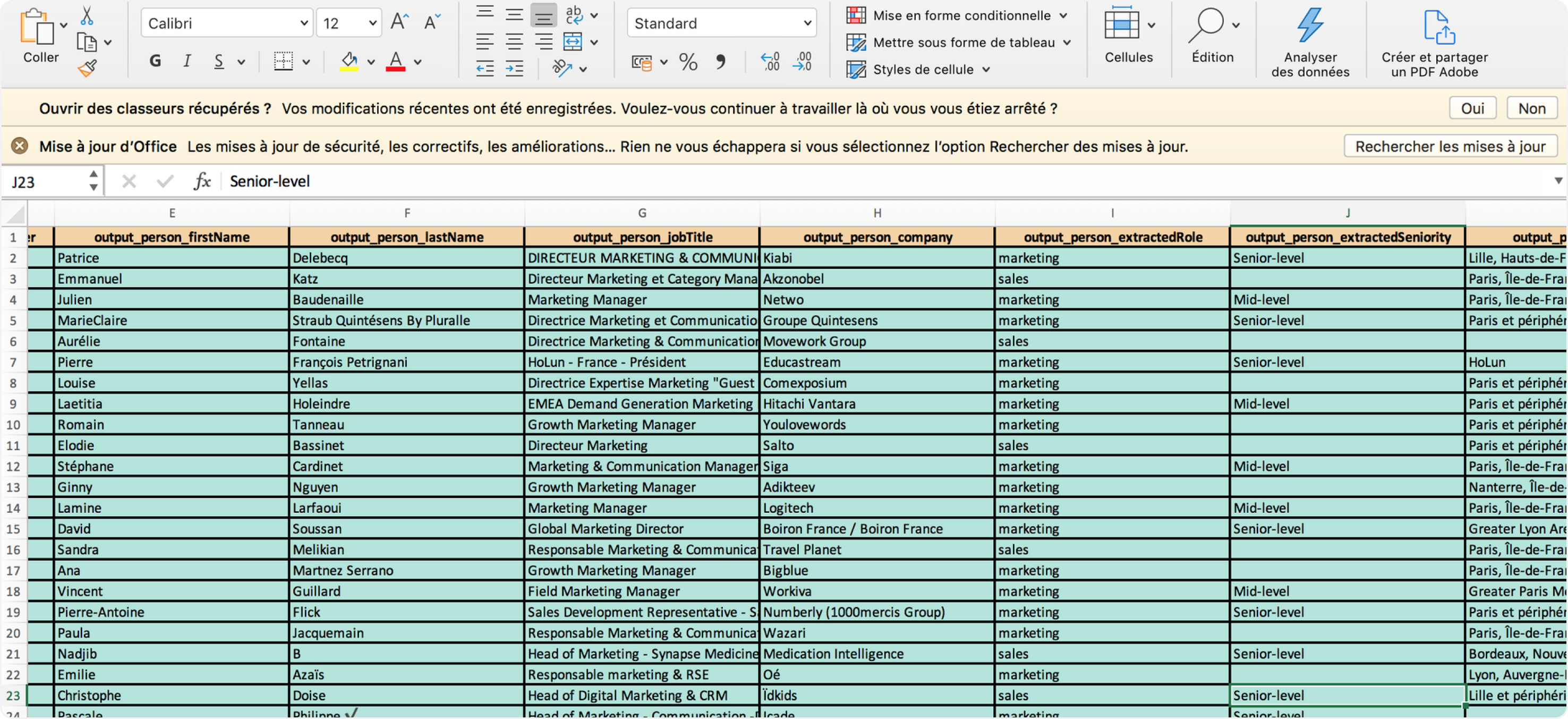The image size is (1568, 719).
Task: Dismiss the Mise à jour d'Office banner
Action: 20,146
